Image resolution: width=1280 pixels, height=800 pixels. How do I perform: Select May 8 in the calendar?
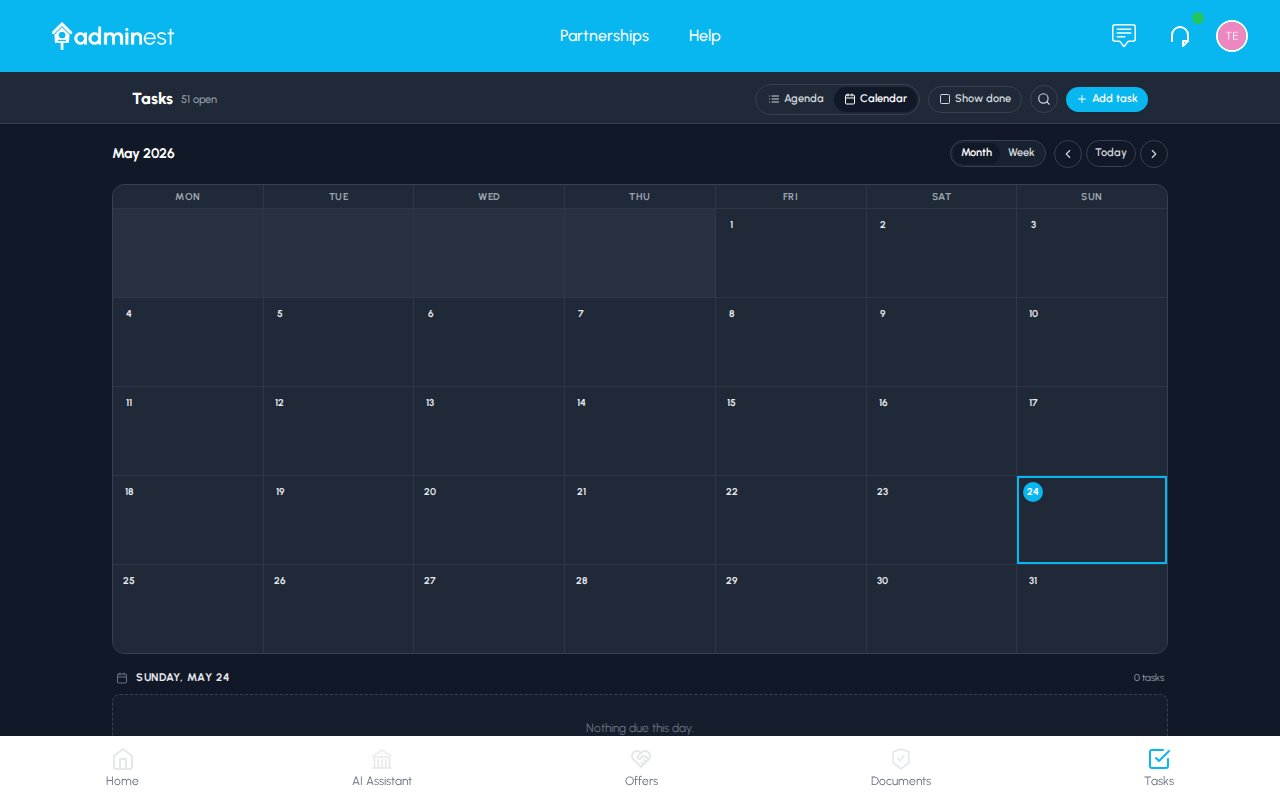pyautogui.click(x=791, y=342)
